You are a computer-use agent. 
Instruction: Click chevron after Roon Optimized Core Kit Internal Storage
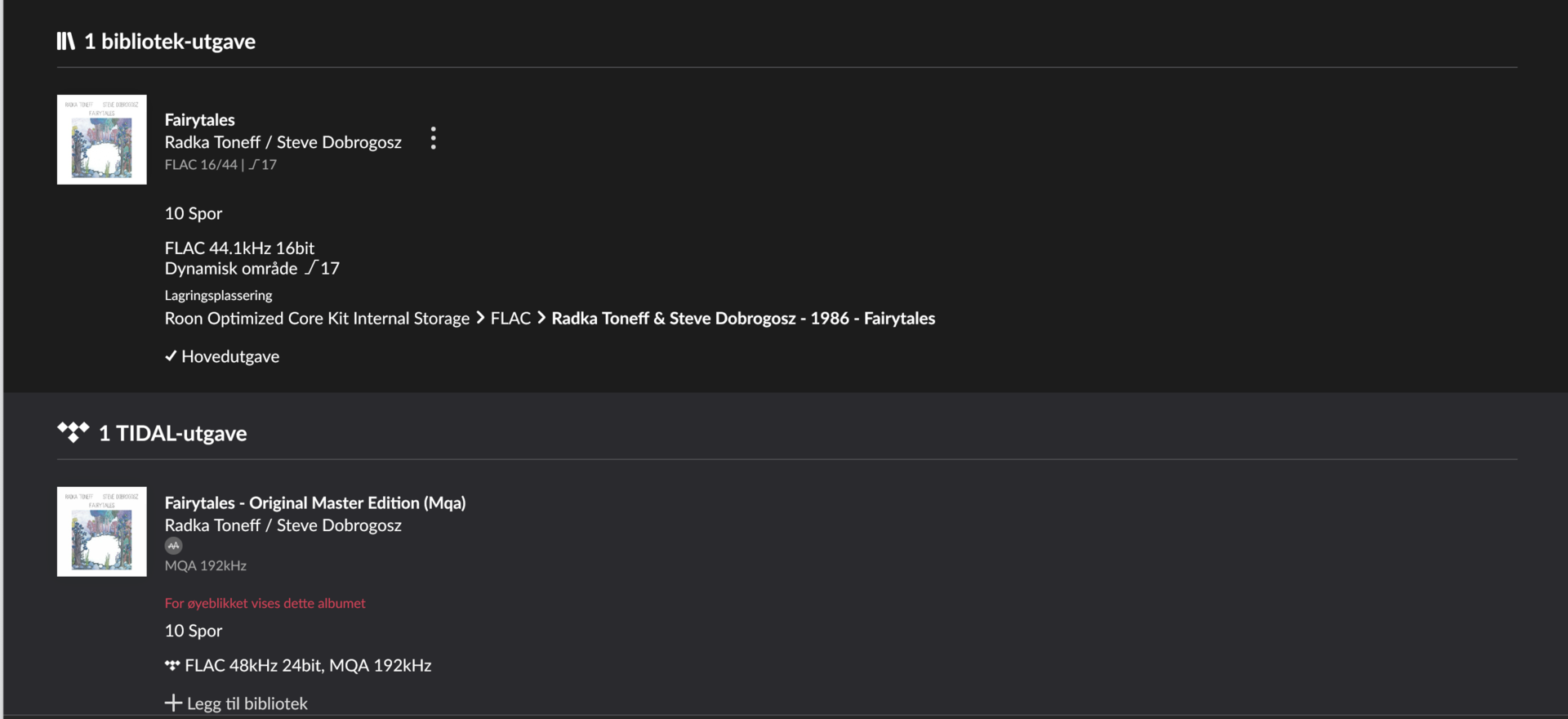click(x=480, y=318)
